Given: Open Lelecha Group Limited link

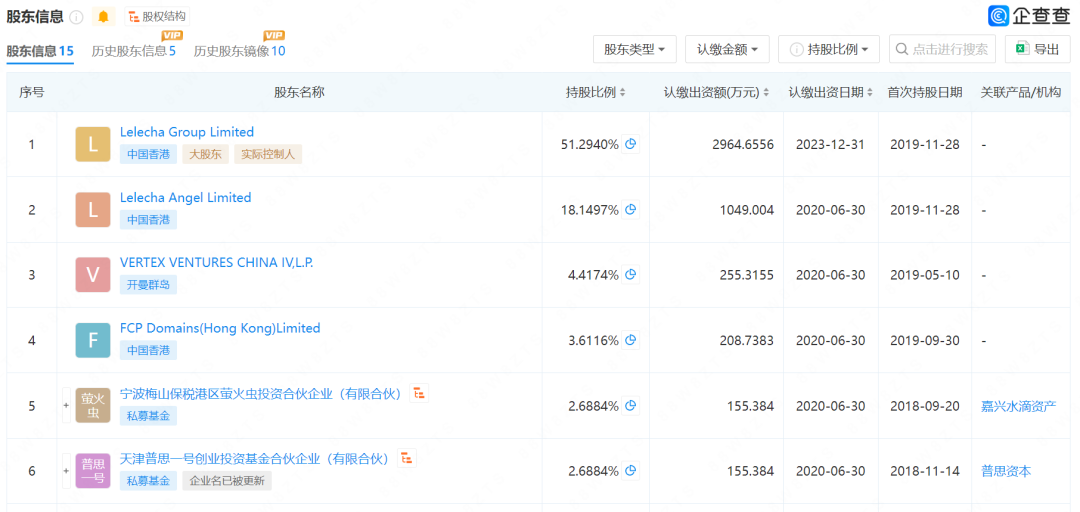Looking at the screenshot, I should [187, 132].
